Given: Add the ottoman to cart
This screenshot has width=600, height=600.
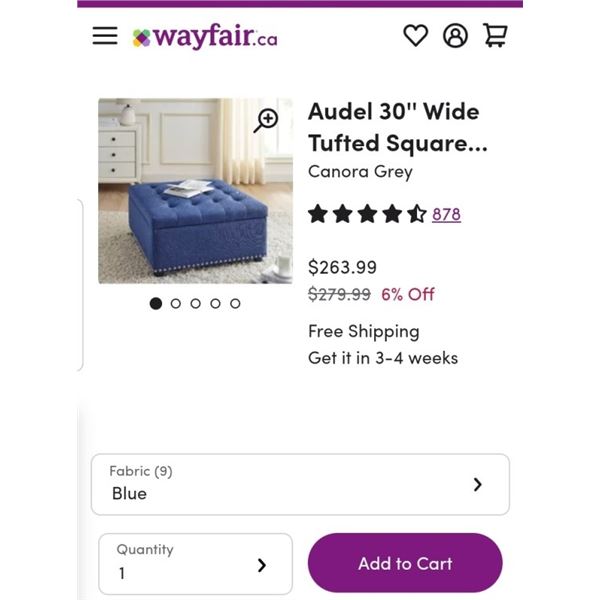Looking at the screenshot, I should pyautogui.click(x=405, y=563).
